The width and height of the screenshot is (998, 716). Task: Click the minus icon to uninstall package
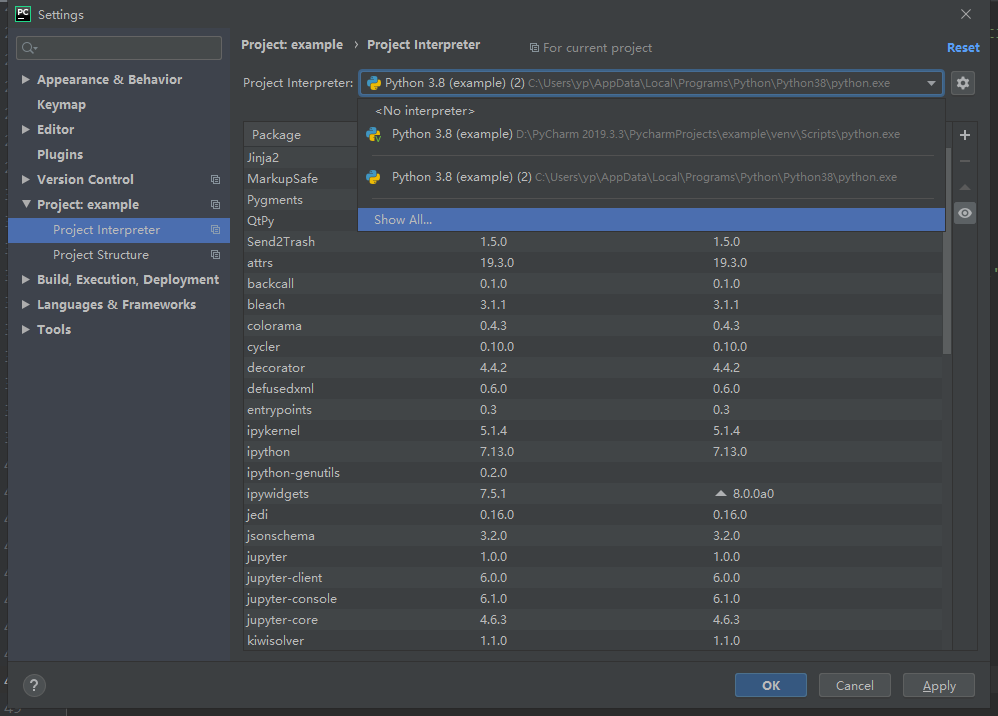tap(965, 161)
